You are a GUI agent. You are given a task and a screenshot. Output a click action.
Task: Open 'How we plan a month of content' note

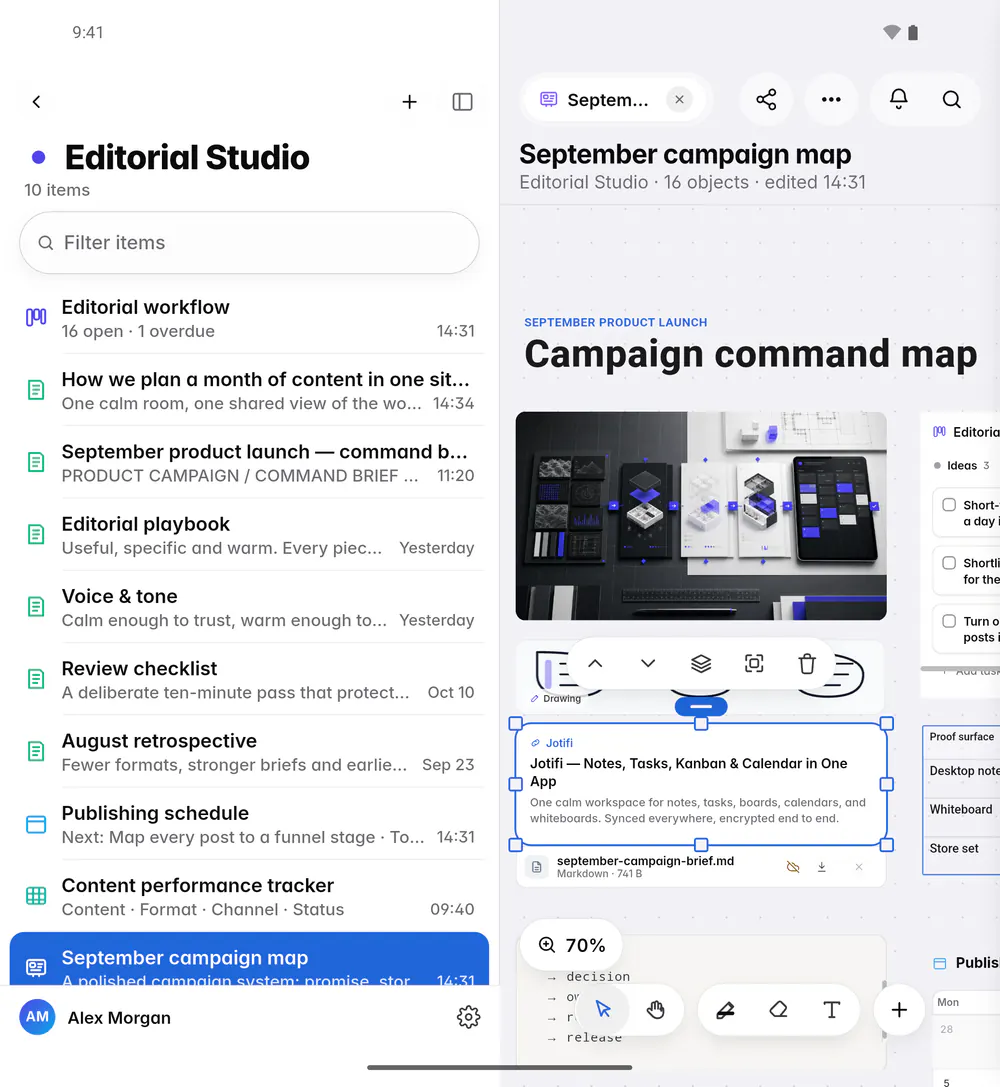pos(249,391)
